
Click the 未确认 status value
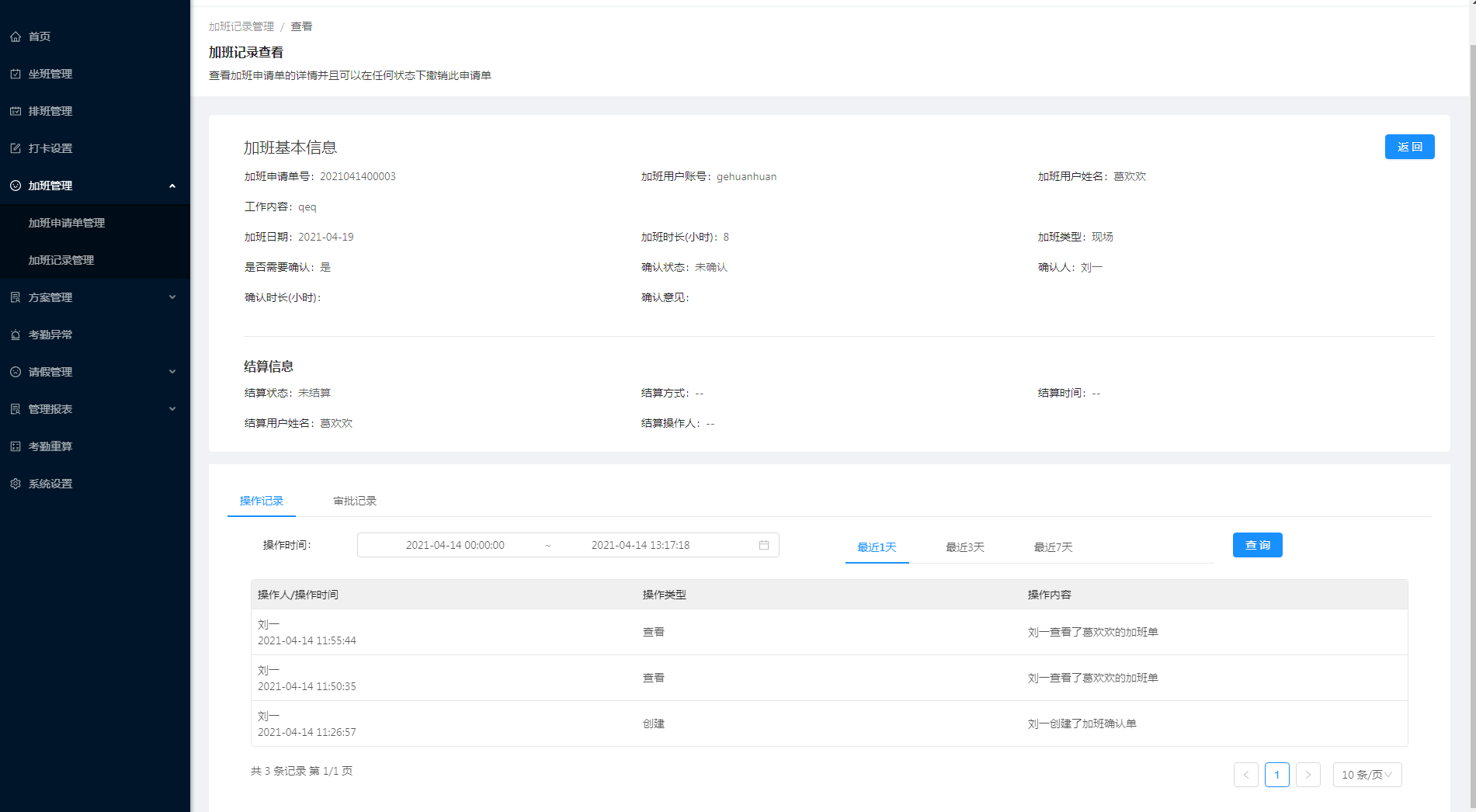[711, 267]
